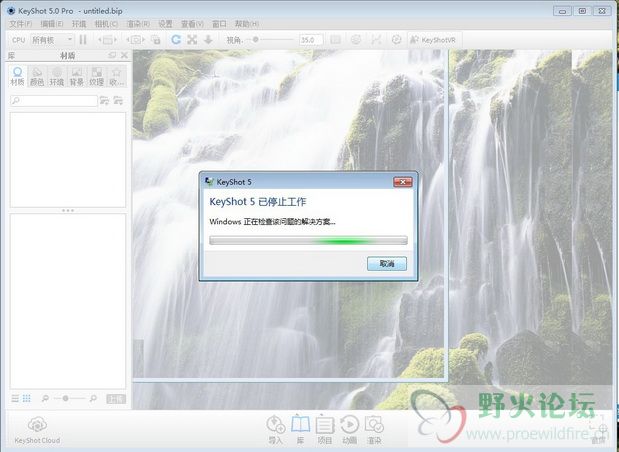Click the performance mode toolbar icon
Viewport: 619px width, 452px height.
click(x=107, y=40)
